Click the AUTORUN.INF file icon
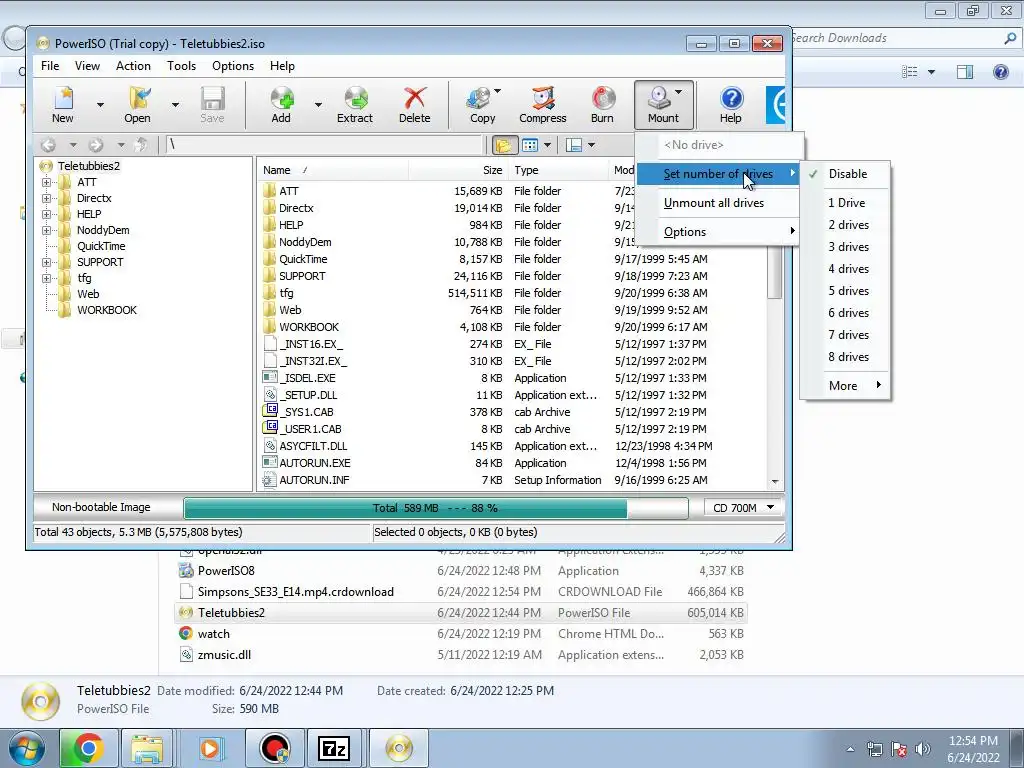The width and height of the screenshot is (1024, 768). tap(269, 480)
